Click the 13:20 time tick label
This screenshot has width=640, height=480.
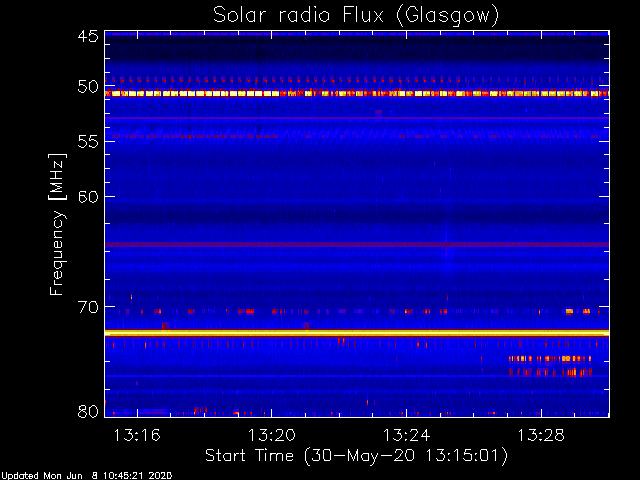(x=271, y=435)
